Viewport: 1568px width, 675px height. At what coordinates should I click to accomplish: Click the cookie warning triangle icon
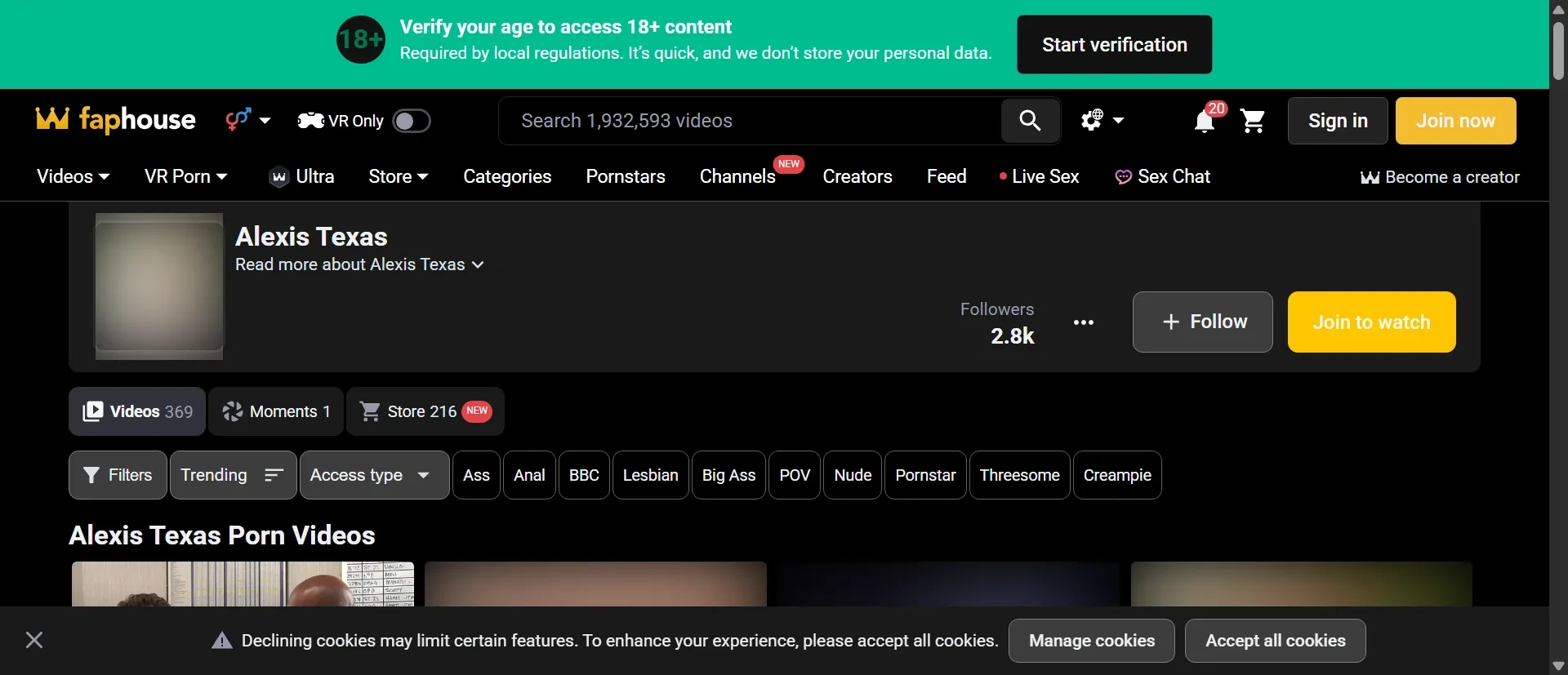point(222,641)
